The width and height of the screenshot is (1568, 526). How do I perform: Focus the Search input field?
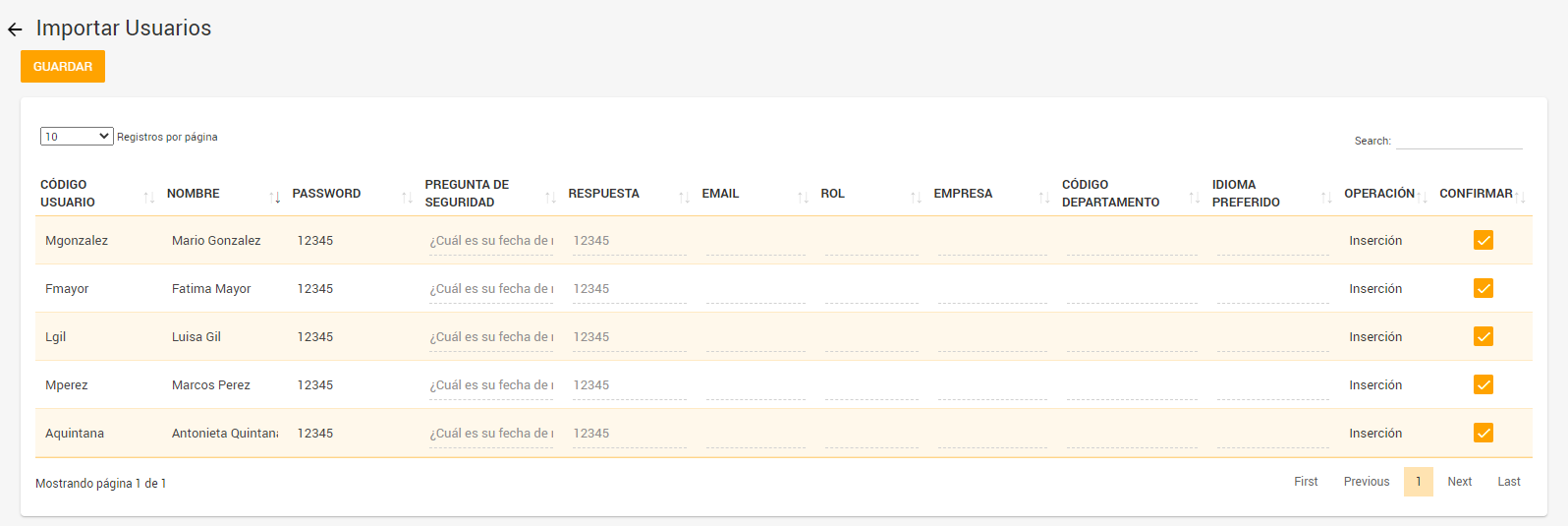click(1459, 141)
